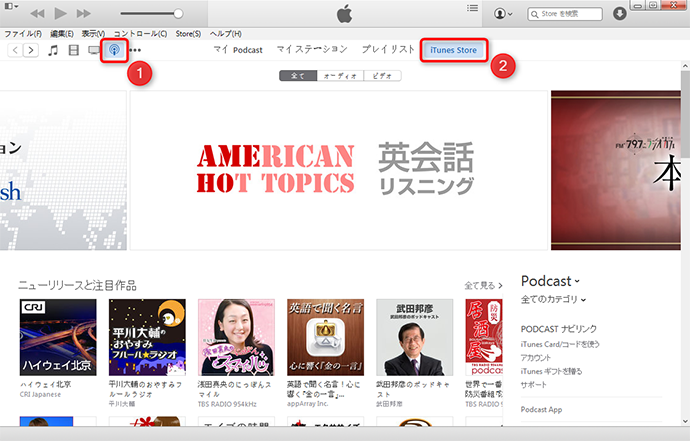Select the Podcast library icon
This screenshot has height=441, width=690.
coord(114,50)
